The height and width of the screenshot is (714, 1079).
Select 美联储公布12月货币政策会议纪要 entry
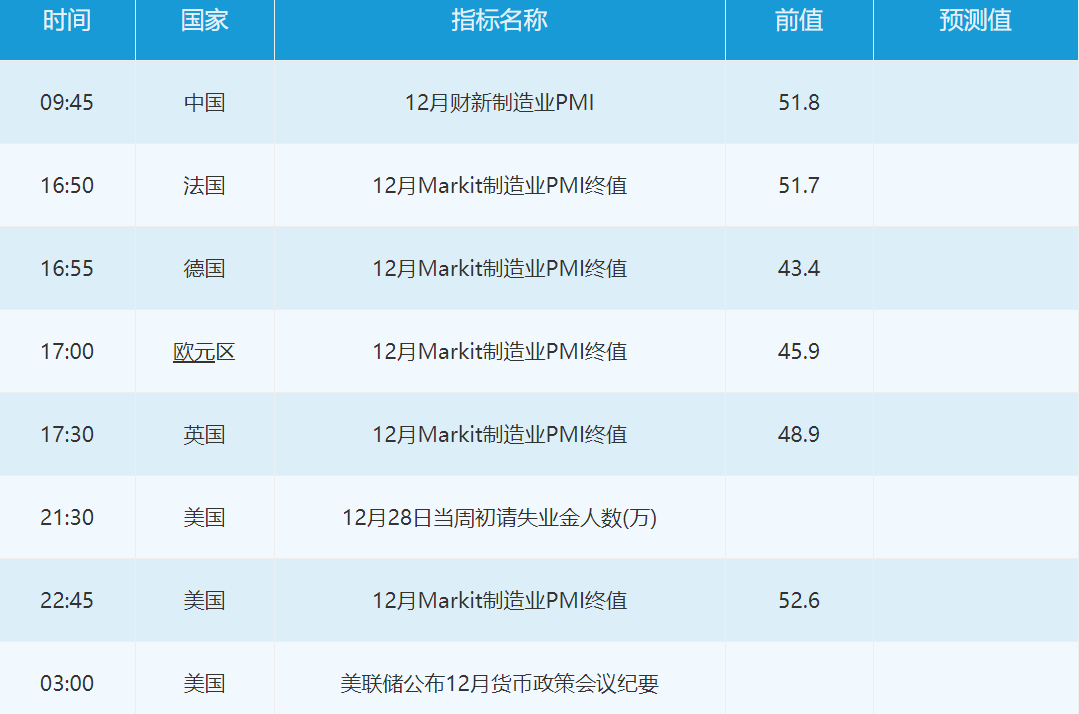tap(500, 684)
